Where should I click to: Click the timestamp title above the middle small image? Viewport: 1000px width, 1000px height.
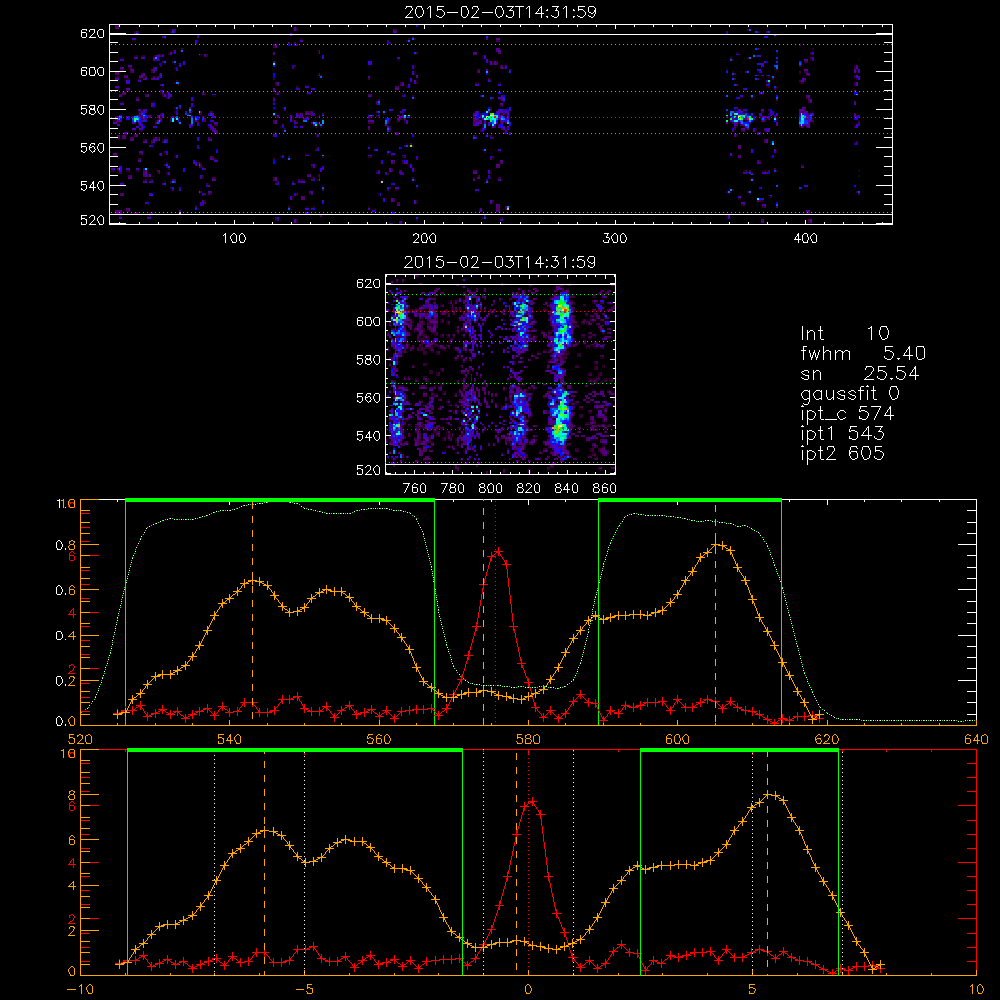[500, 262]
